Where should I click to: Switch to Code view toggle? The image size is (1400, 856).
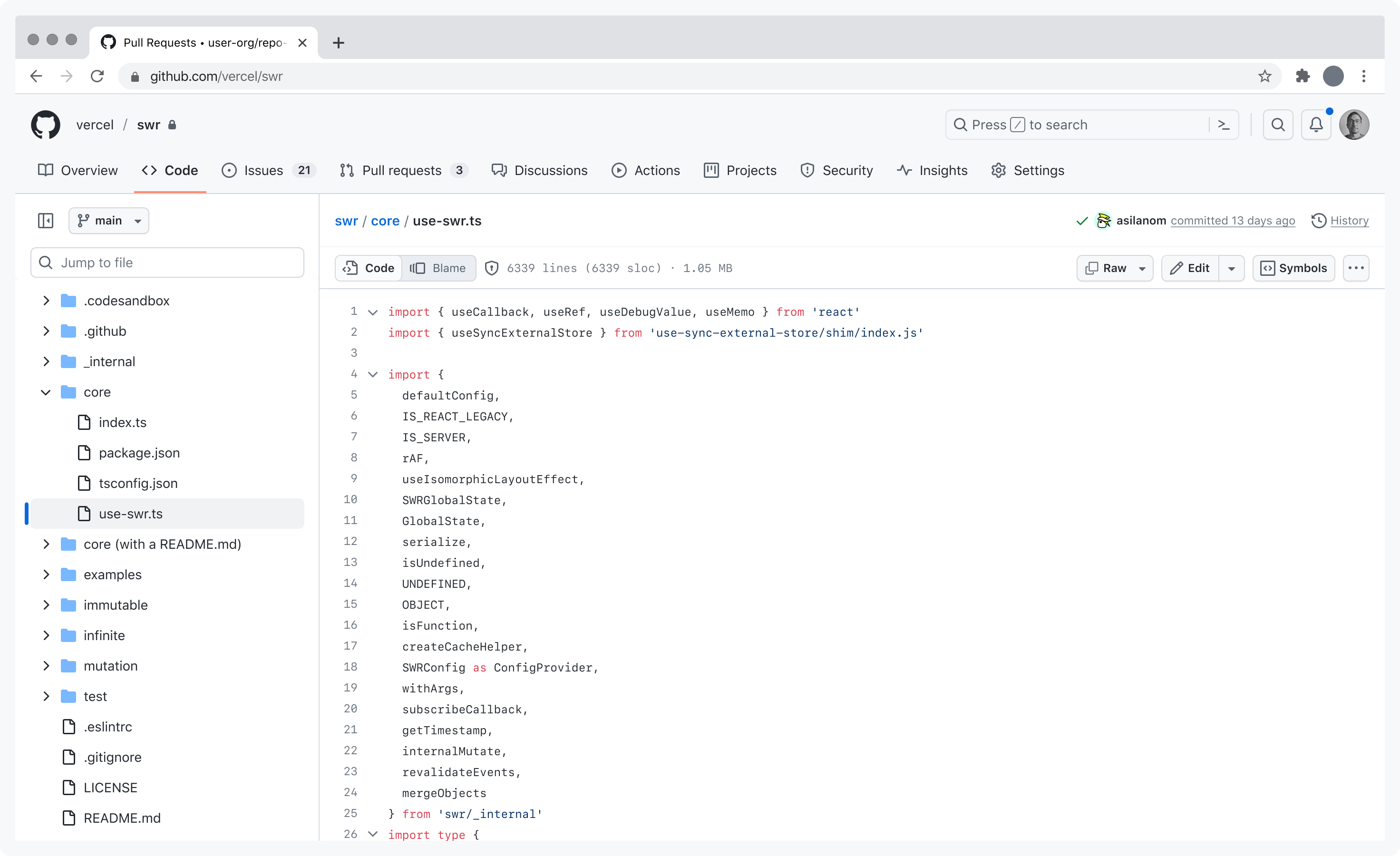coord(369,268)
